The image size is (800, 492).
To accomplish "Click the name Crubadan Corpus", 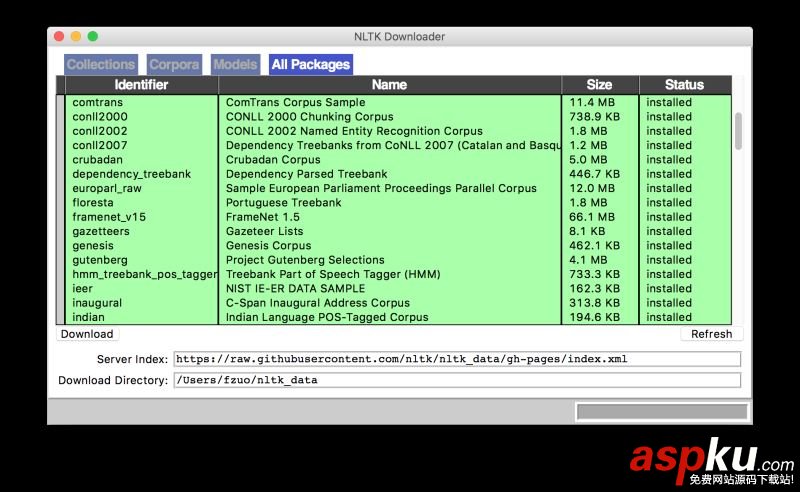I will click(x=273, y=160).
